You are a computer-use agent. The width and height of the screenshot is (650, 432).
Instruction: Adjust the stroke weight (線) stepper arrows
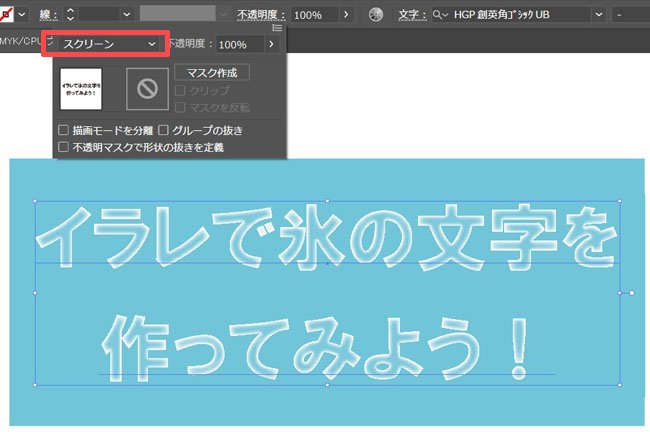70,15
